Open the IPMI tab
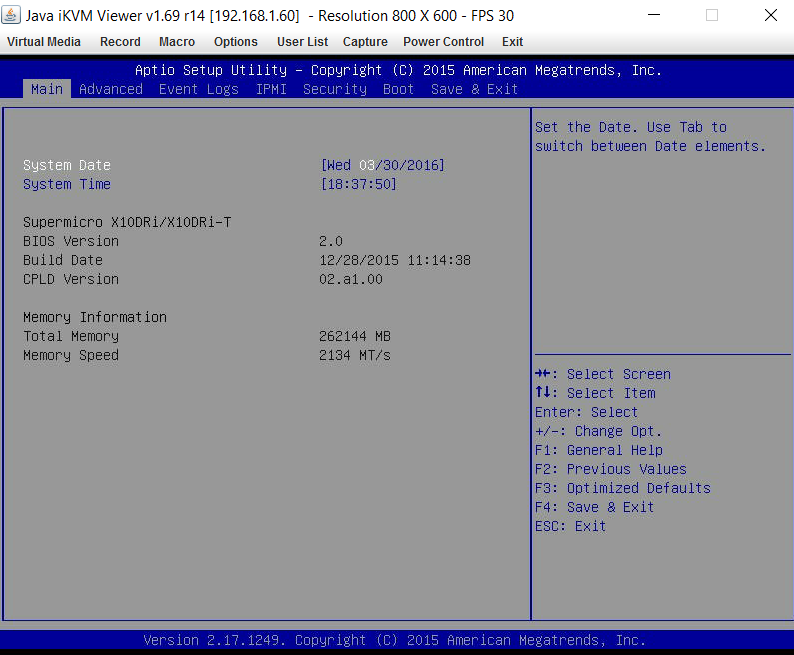Viewport: 794px width, 655px height. pyautogui.click(x=271, y=89)
